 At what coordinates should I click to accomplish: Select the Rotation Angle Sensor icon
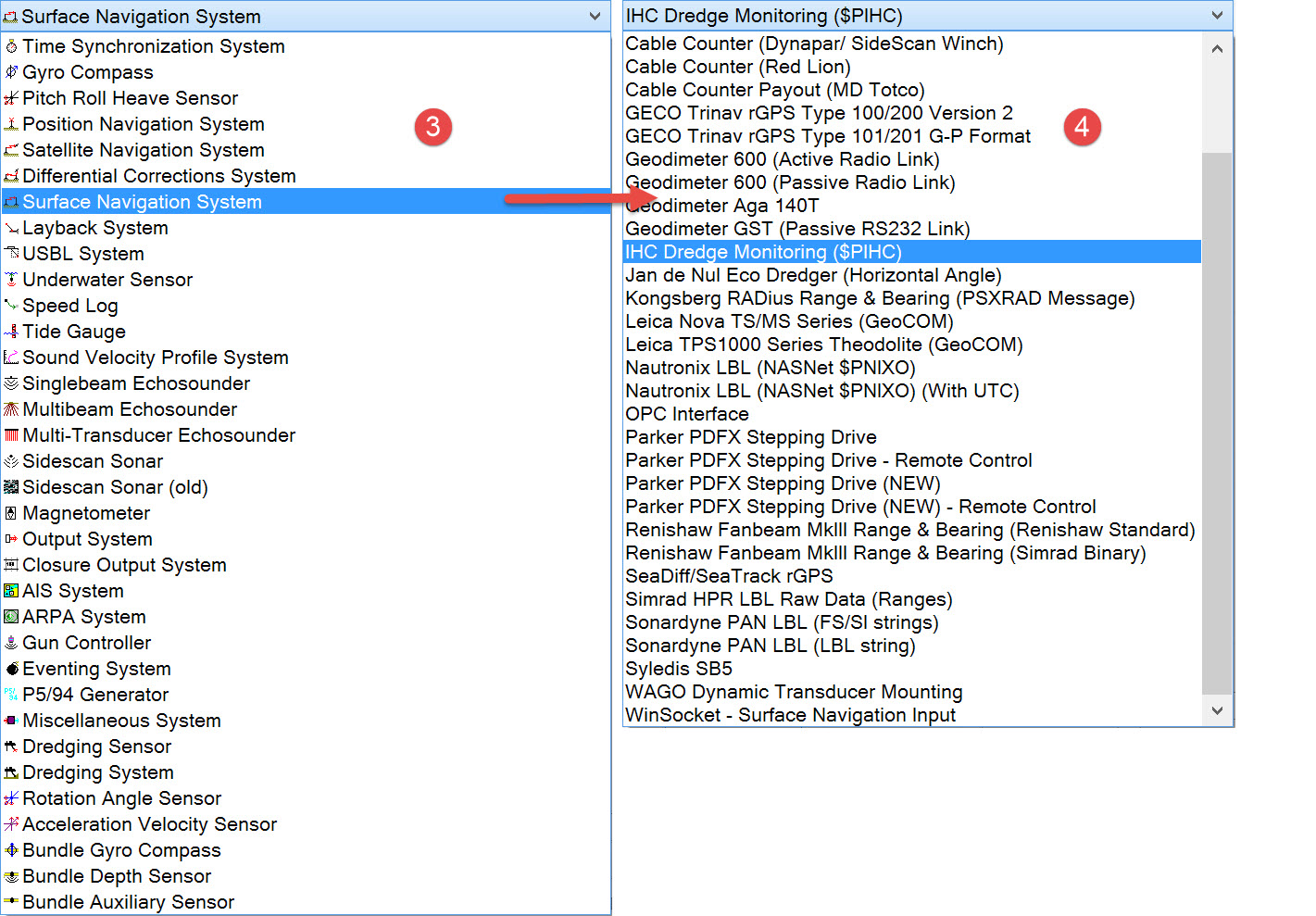pyautogui.click(x=11, y=798)
